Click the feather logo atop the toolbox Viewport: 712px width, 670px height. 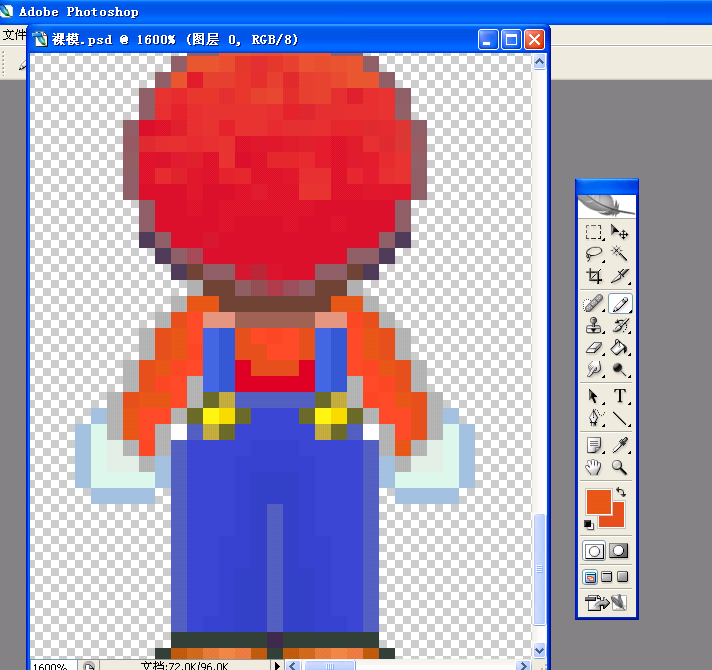(607, 207)
